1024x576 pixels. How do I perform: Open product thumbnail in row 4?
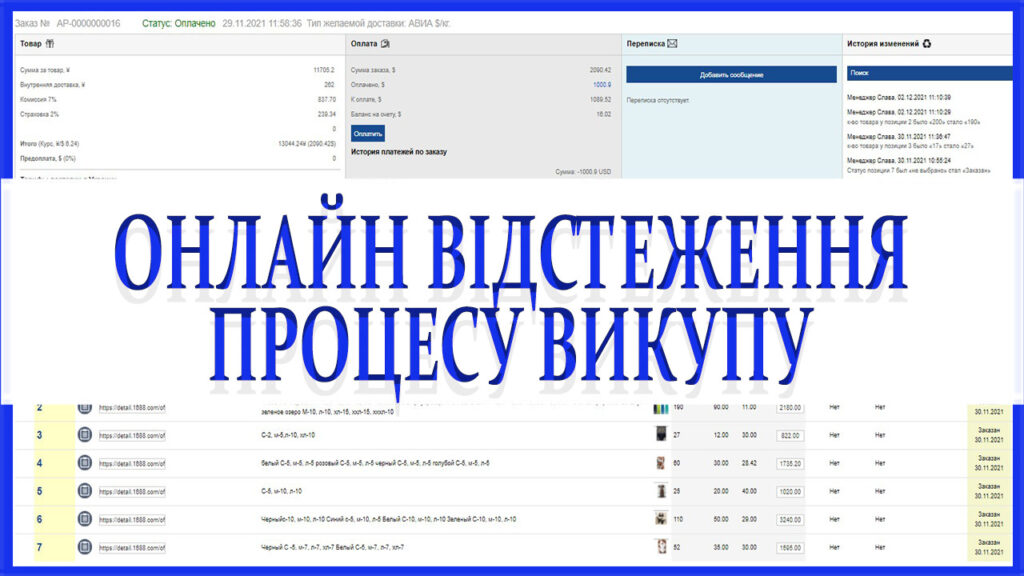click(661, 463)
